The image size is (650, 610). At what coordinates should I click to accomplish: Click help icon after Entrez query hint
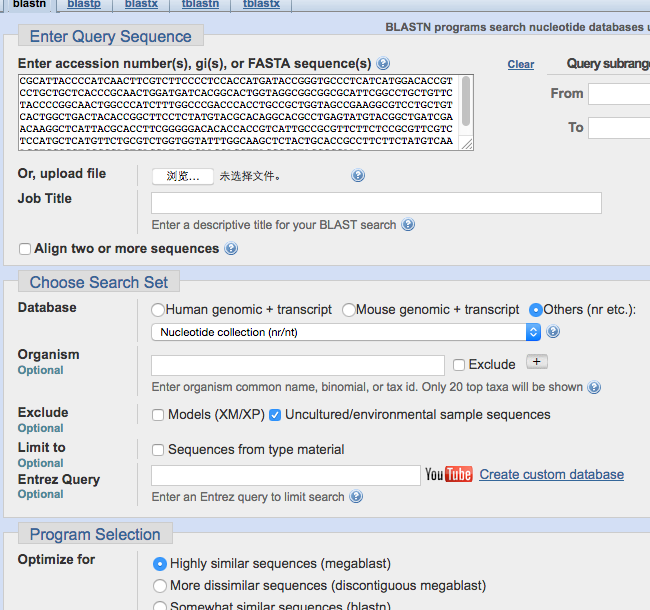356,497
